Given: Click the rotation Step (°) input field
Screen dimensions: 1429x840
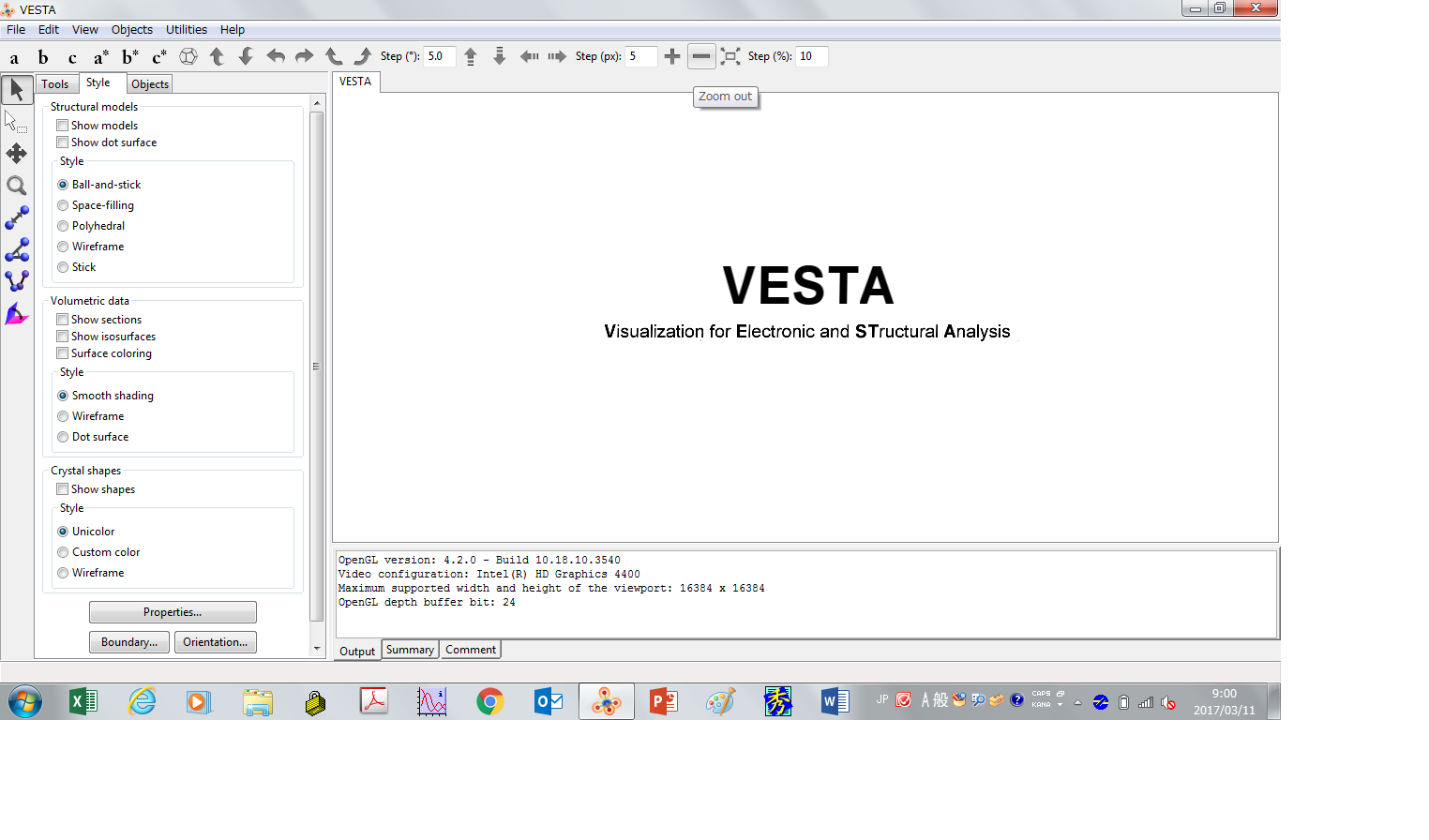Looking at the screenshot, I should tap(440, 56).
